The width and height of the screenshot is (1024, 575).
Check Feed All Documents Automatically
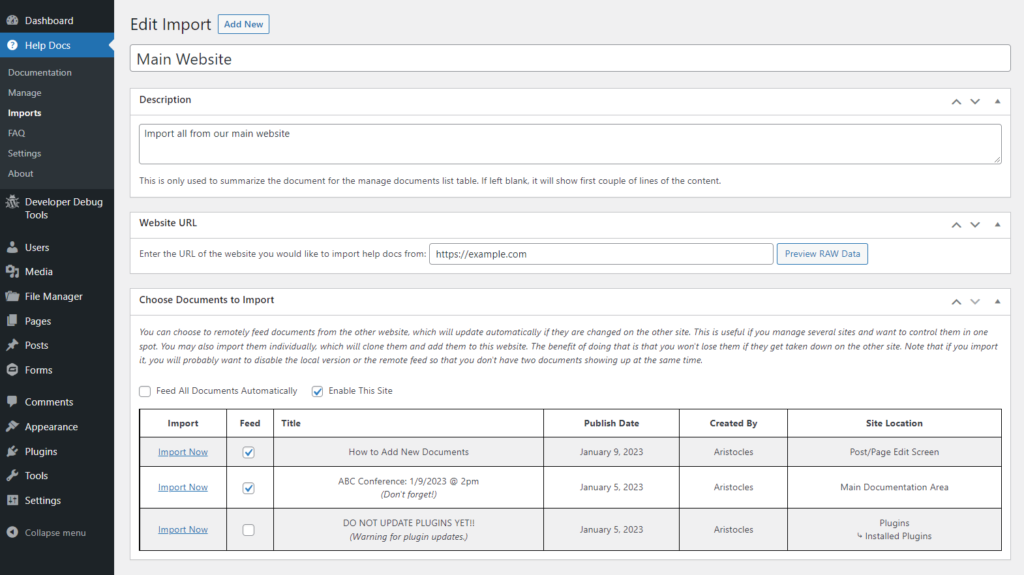145,391
